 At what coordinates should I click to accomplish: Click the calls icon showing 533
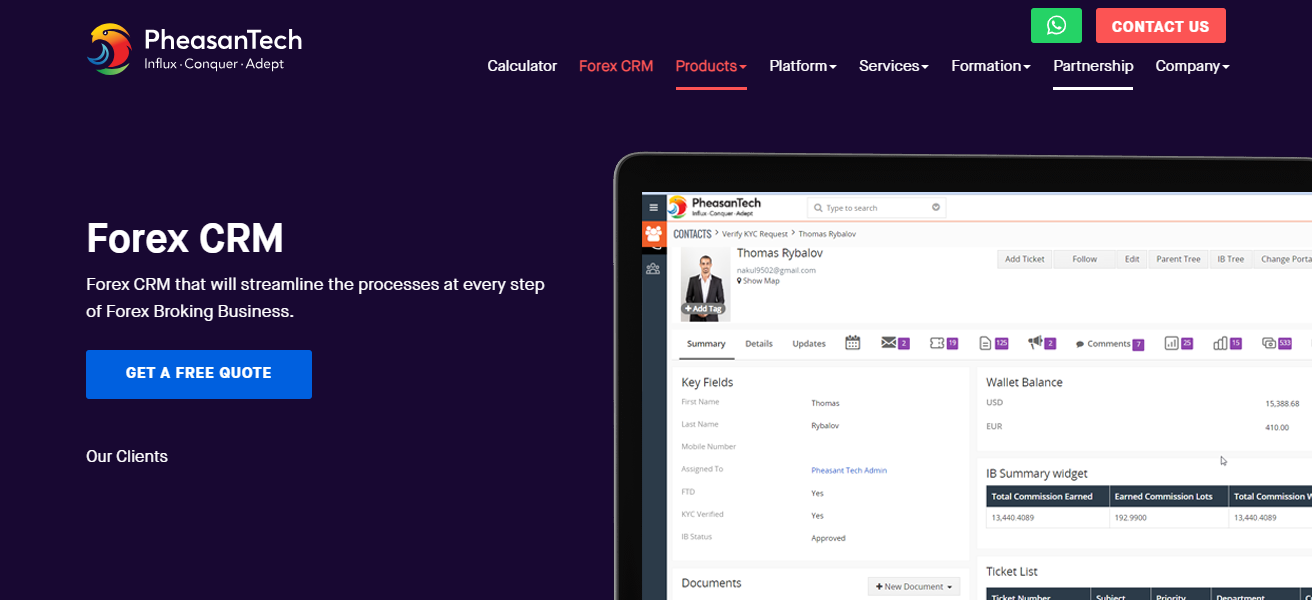[1275, 343]
